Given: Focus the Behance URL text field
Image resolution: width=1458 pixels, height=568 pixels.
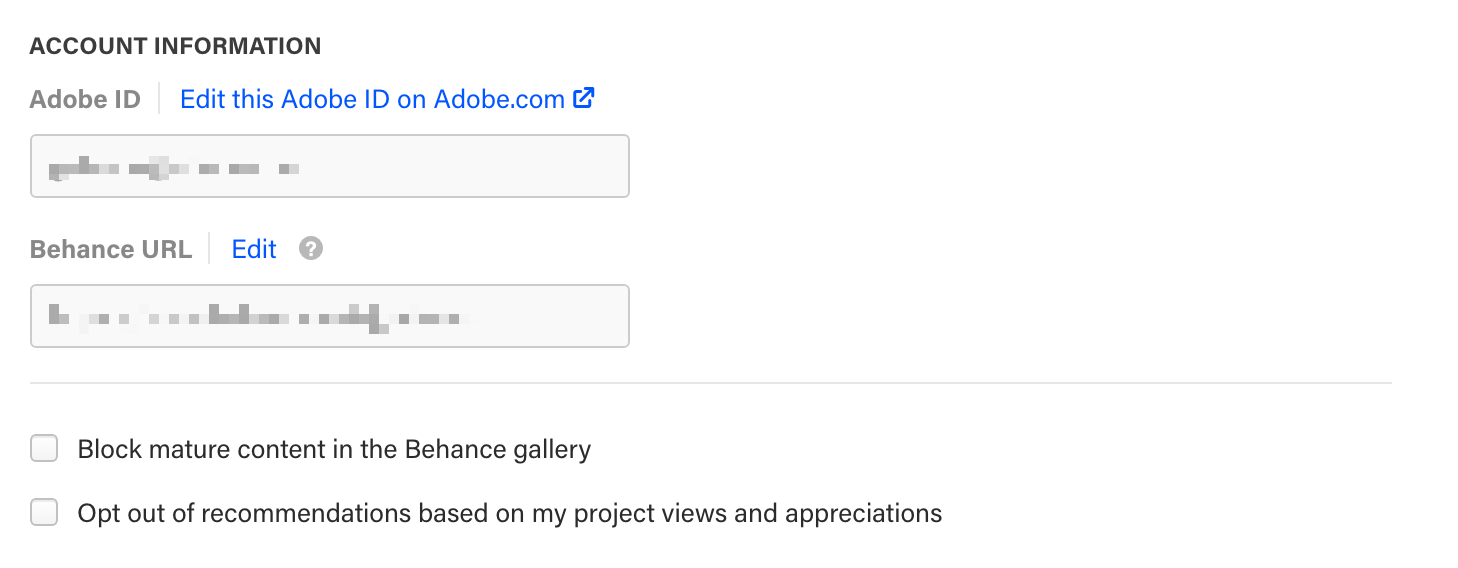Looking at the screenshot, I should point(330,316).
